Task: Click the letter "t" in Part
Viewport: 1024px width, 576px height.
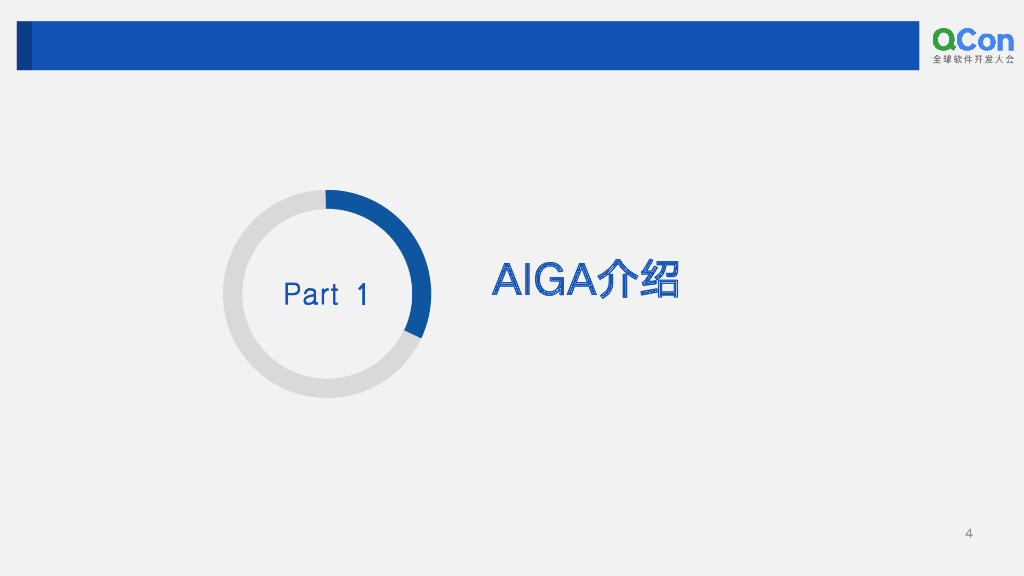Action: (x=335, y=296)
